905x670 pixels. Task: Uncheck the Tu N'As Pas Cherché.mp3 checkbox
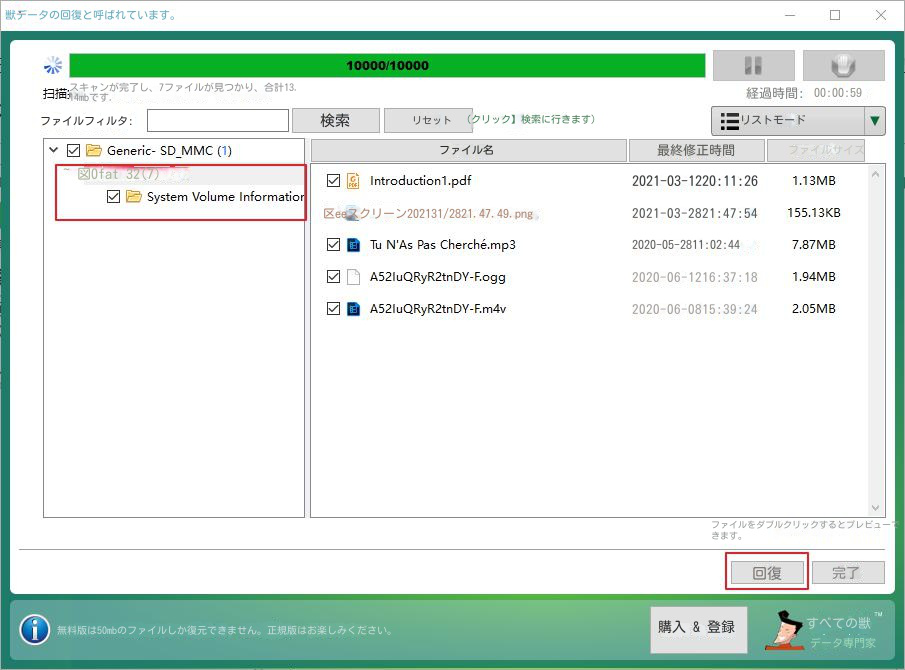tap(333, 245)
